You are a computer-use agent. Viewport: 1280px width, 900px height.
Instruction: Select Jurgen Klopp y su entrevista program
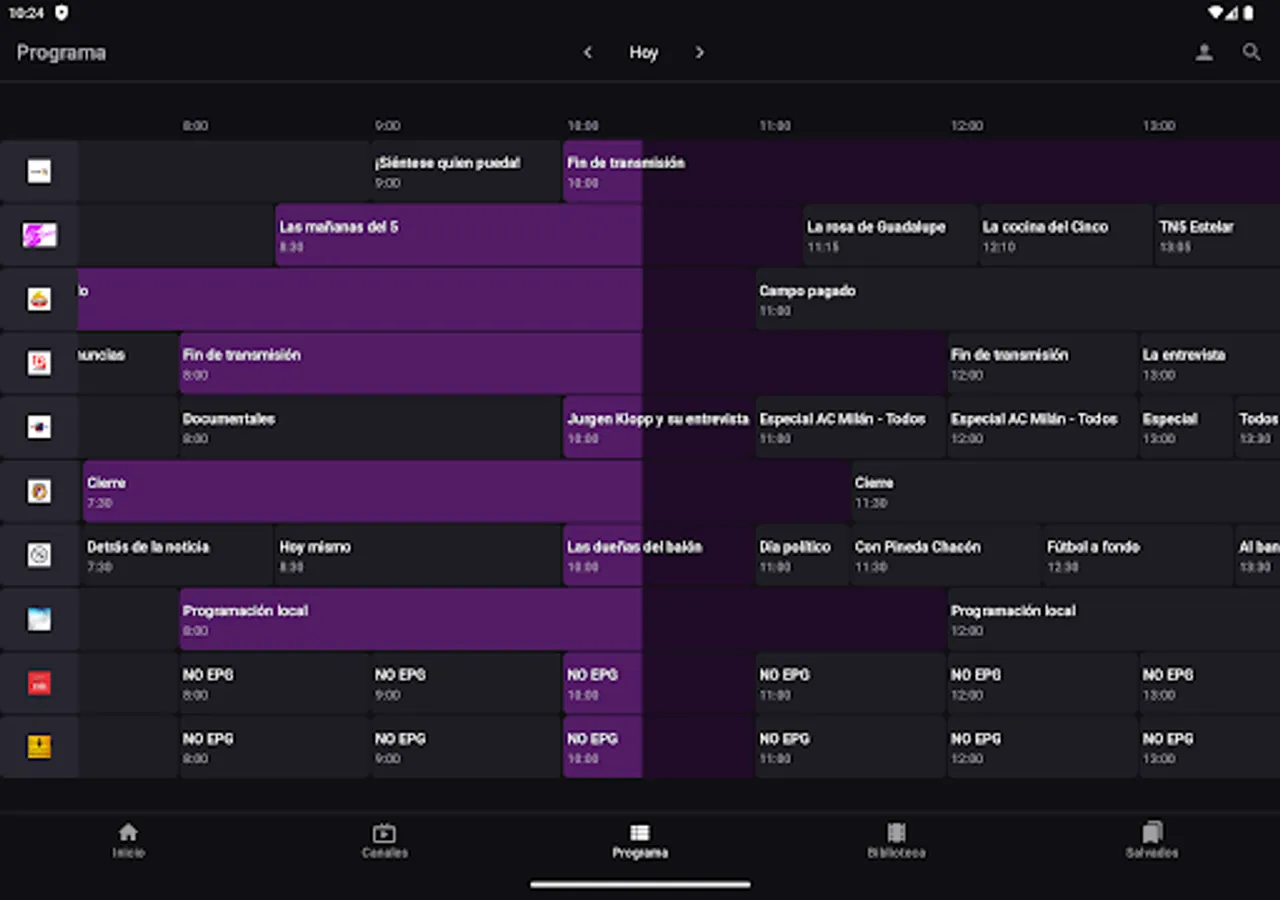coord(655,427)
